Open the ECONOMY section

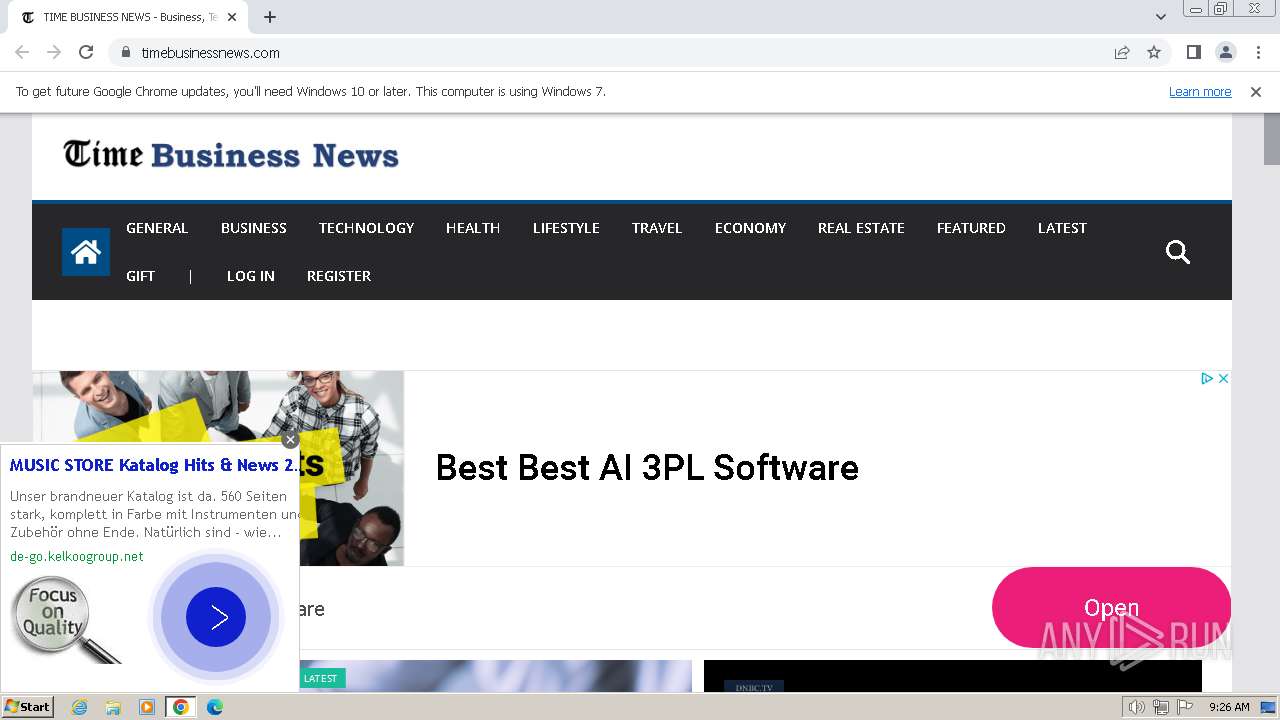click(750, 228)
